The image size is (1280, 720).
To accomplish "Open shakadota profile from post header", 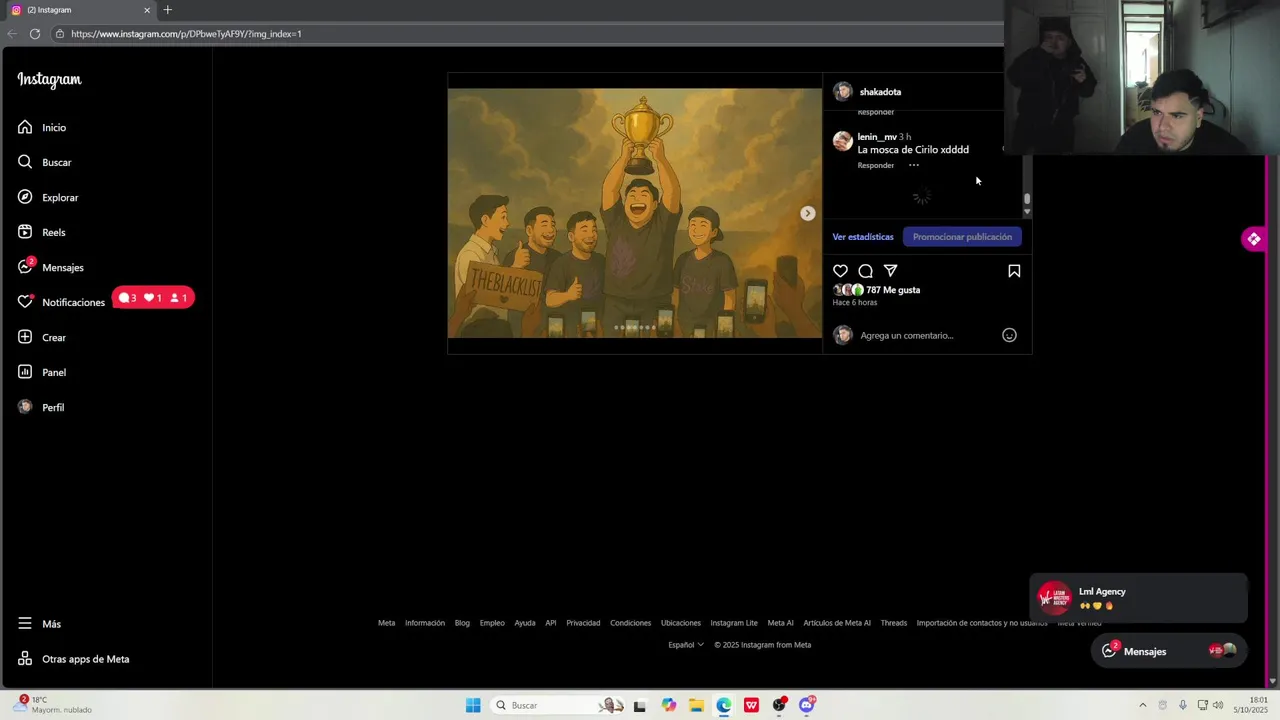I will (880, 92).
